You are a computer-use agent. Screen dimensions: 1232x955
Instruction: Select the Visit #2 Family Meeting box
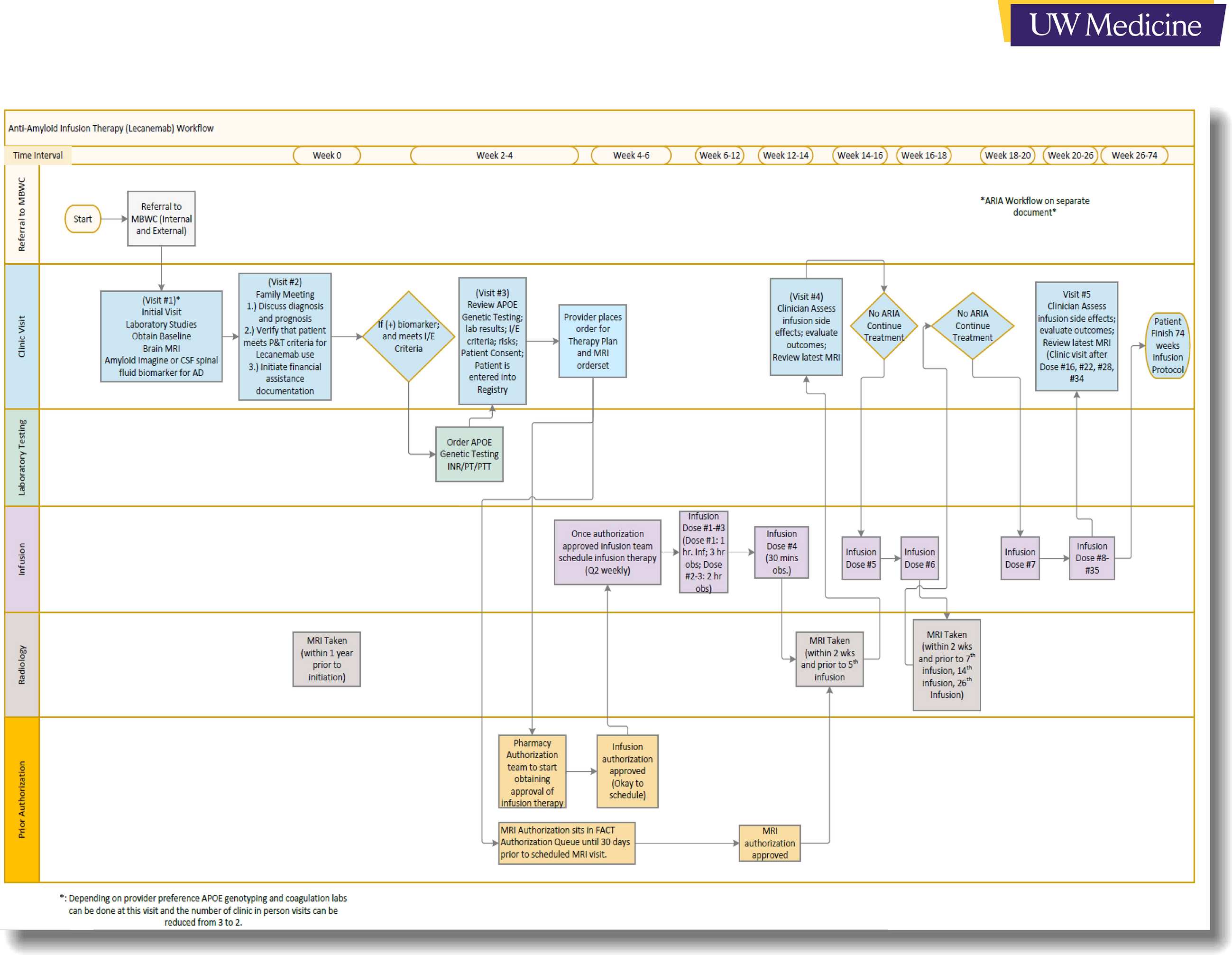click(285, 337)
